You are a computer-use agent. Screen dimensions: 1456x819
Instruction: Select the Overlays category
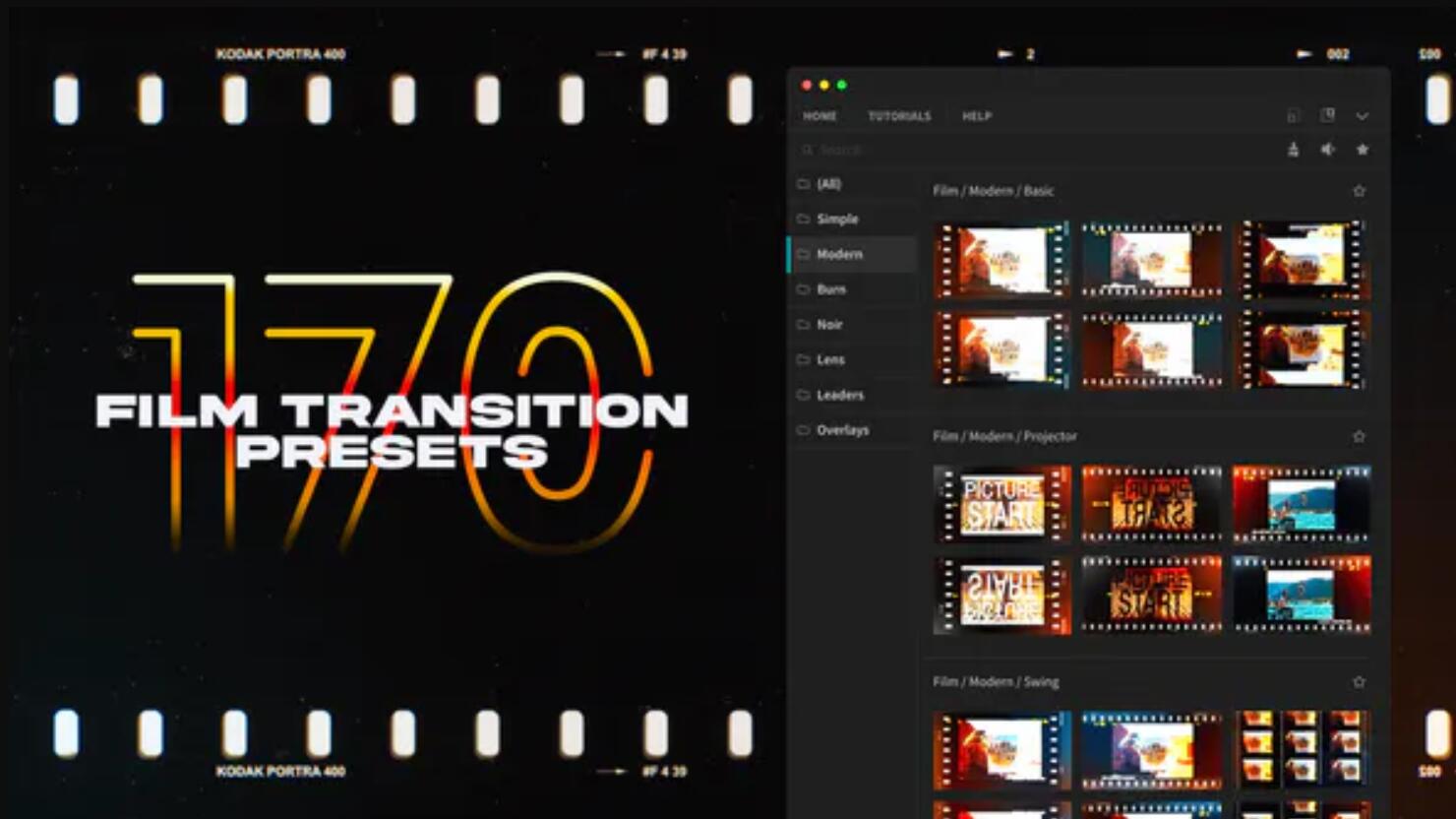point(852,430)
